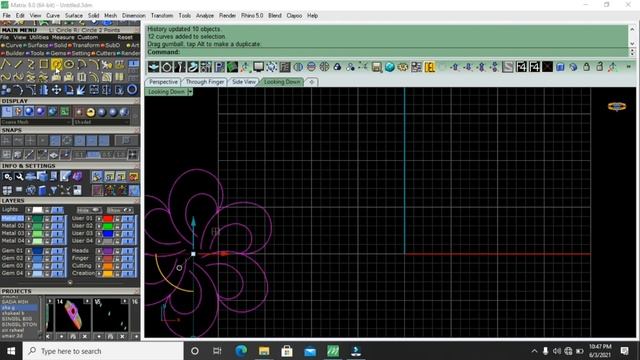Click the Command input line
This screenshot has height=360, width=640.
387,52
